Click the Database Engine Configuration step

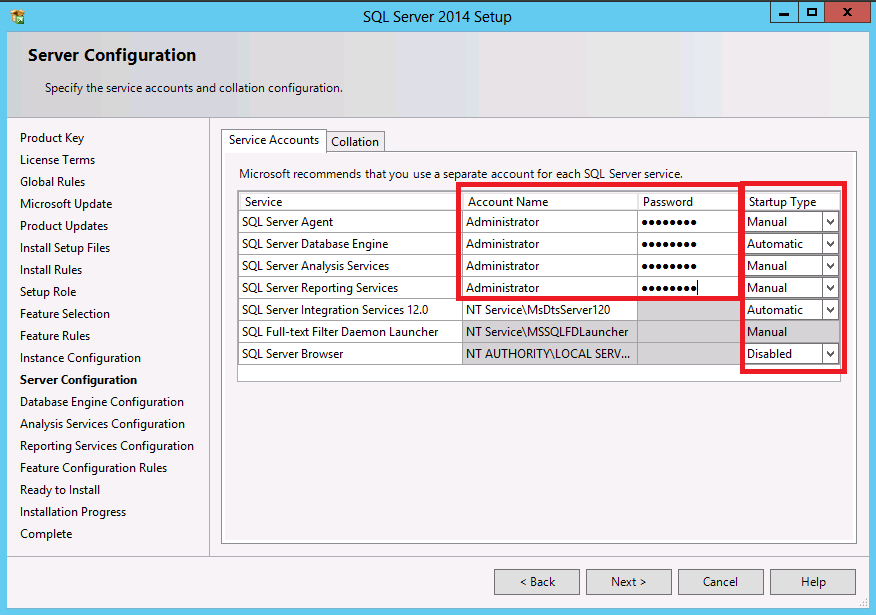(102, 402)
